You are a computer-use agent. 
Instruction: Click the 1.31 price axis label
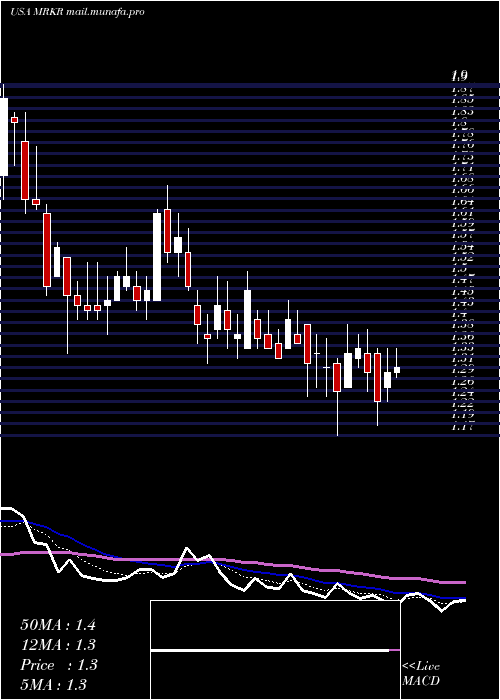[x=463, y=359]
